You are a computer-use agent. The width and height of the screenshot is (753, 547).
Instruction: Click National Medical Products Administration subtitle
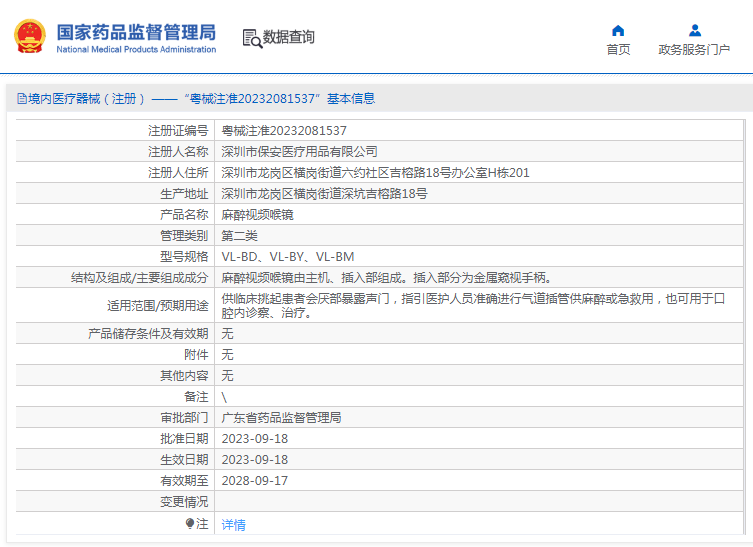pos(136,49)
